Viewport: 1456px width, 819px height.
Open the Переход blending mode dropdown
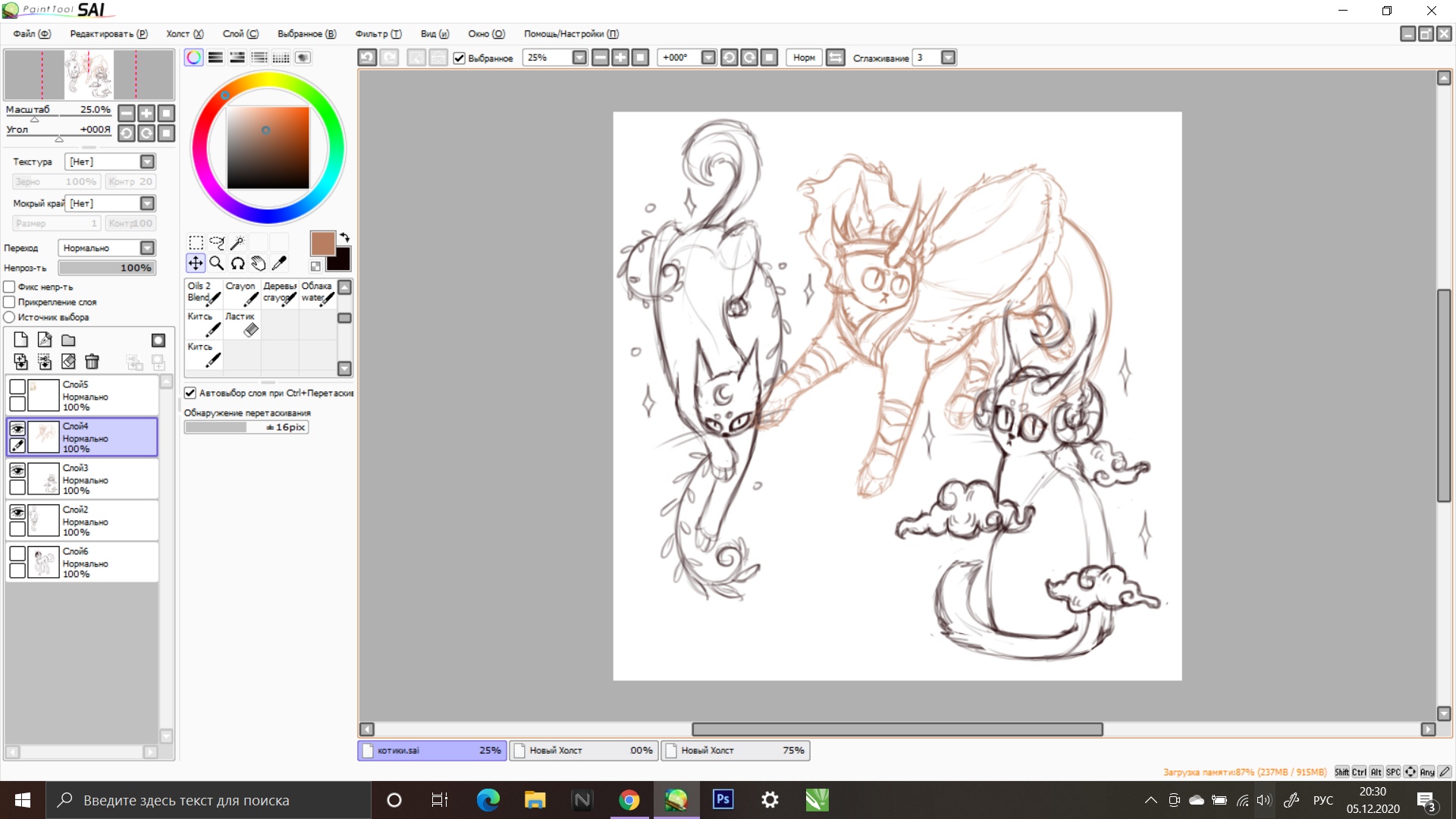click(x=147, y=248)
